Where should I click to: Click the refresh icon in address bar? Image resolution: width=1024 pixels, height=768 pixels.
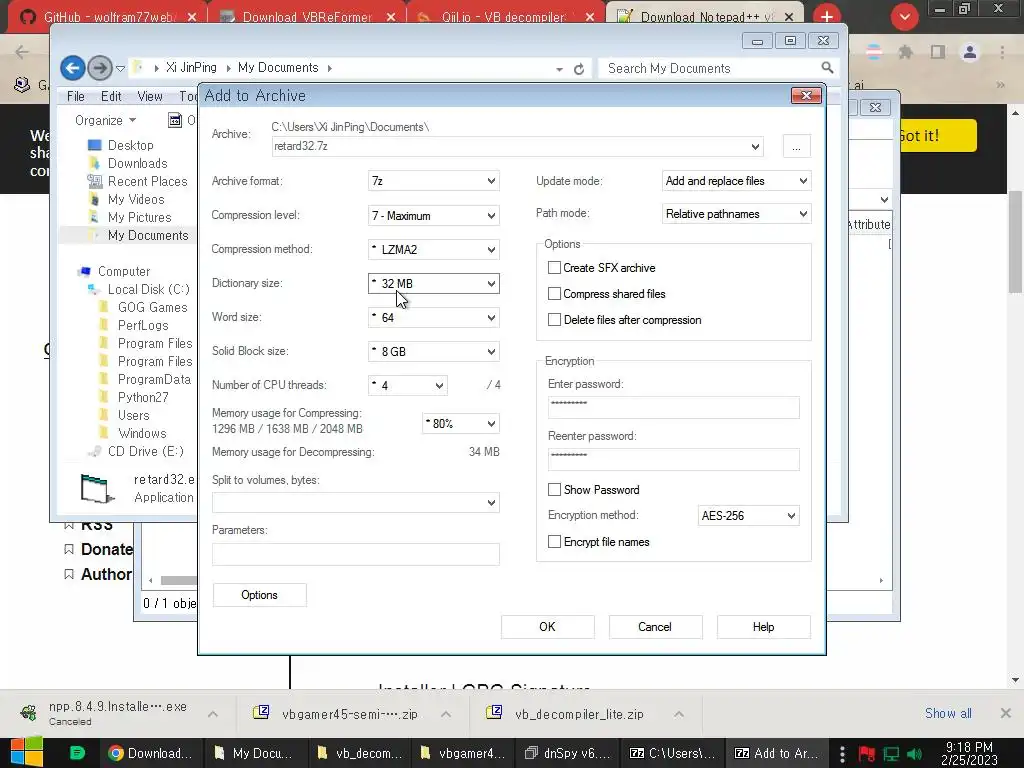579,69
